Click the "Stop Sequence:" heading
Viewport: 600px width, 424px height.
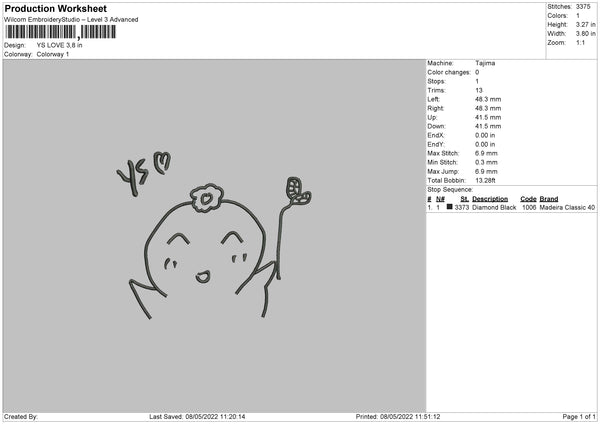click(x=450, y=190)
